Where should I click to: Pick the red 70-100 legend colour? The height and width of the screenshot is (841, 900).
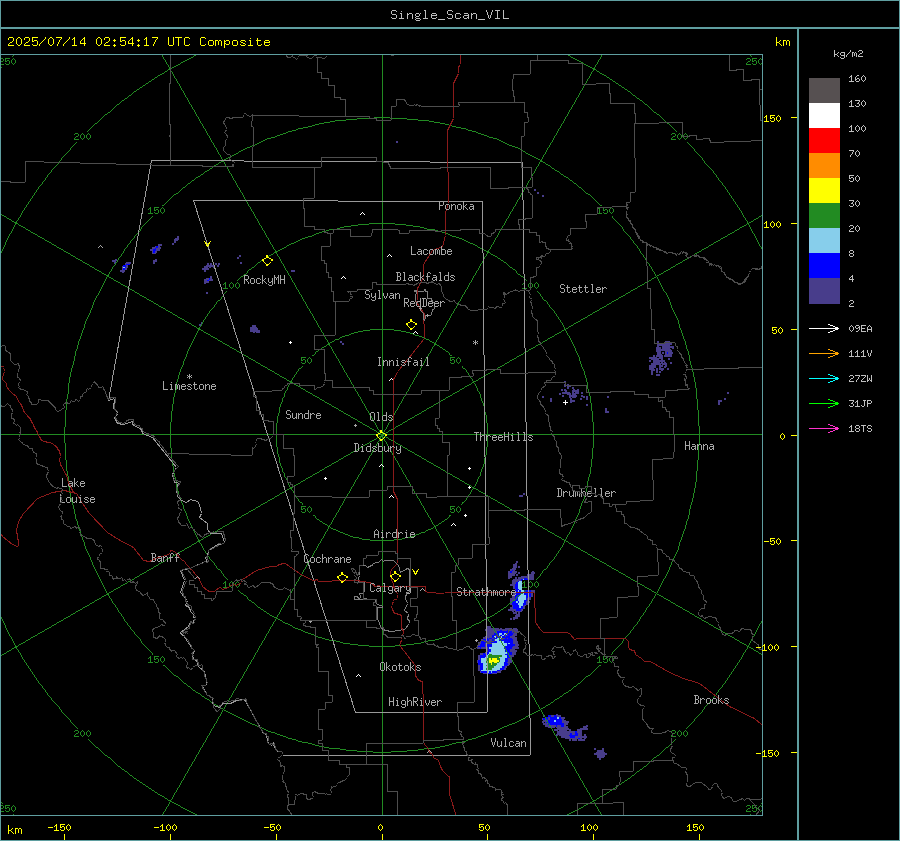point(824,141)
